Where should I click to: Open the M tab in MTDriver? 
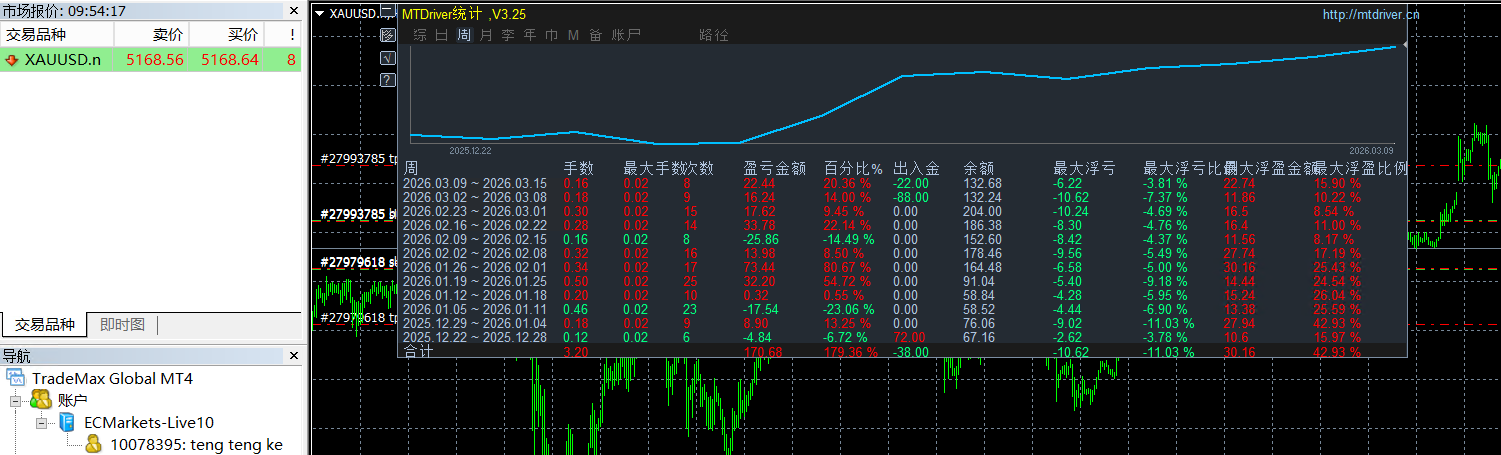pos(573,35)
